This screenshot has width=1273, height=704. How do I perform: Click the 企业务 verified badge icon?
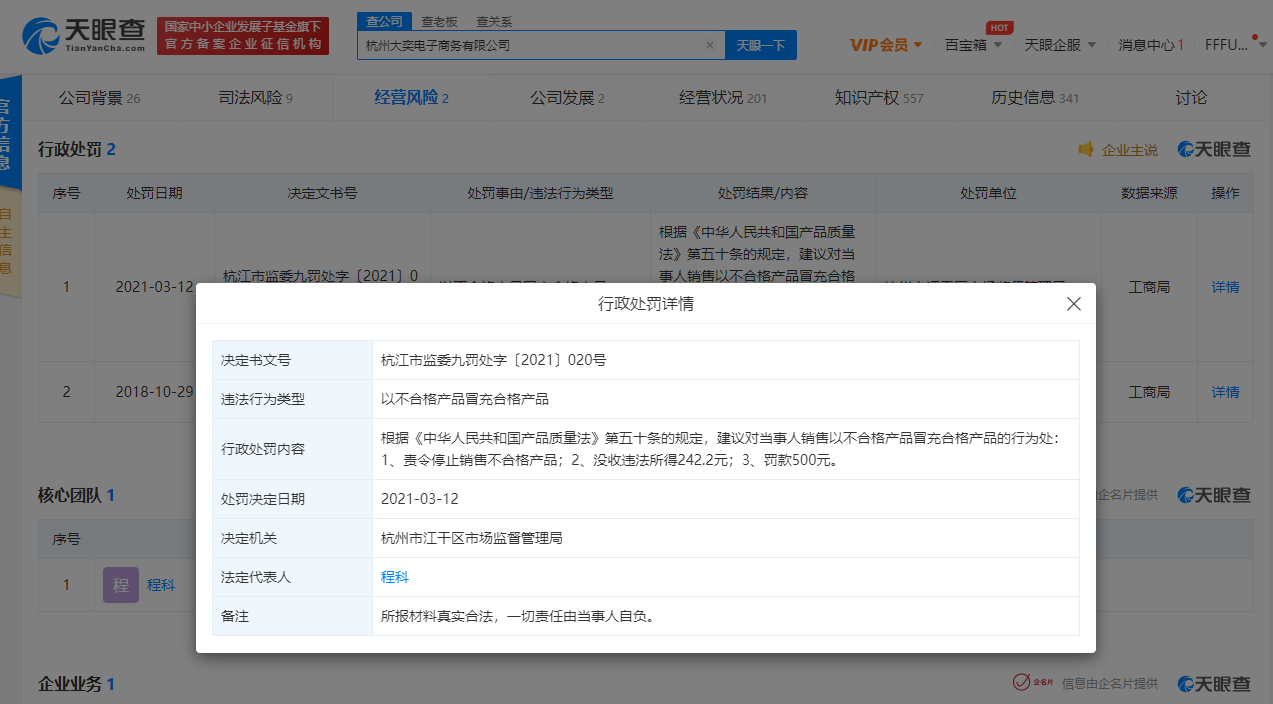click(1022, 682)
